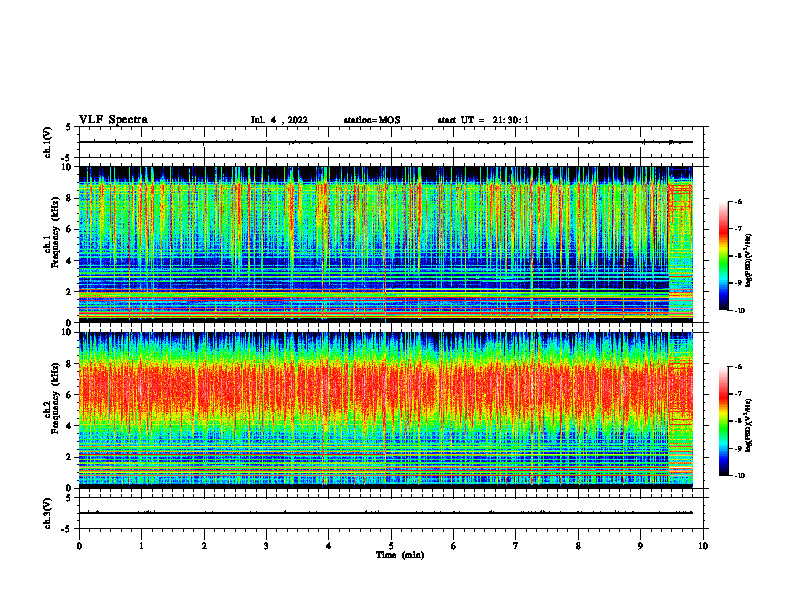Click the time-axis tick label "6"

pos(454,546)
